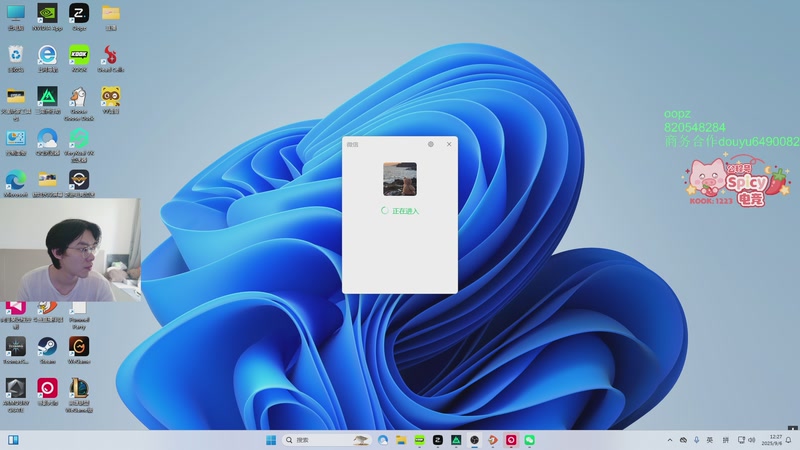The image size is (800, 450).
Task: Open the blue cloud browser taskbar icon
Action: 383,440
